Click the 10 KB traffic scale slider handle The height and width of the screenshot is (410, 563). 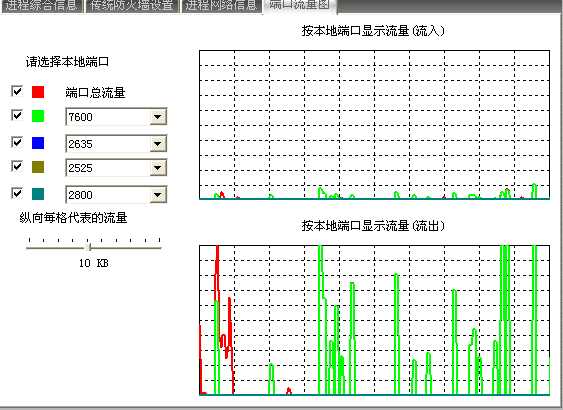(x=89, y=247)
